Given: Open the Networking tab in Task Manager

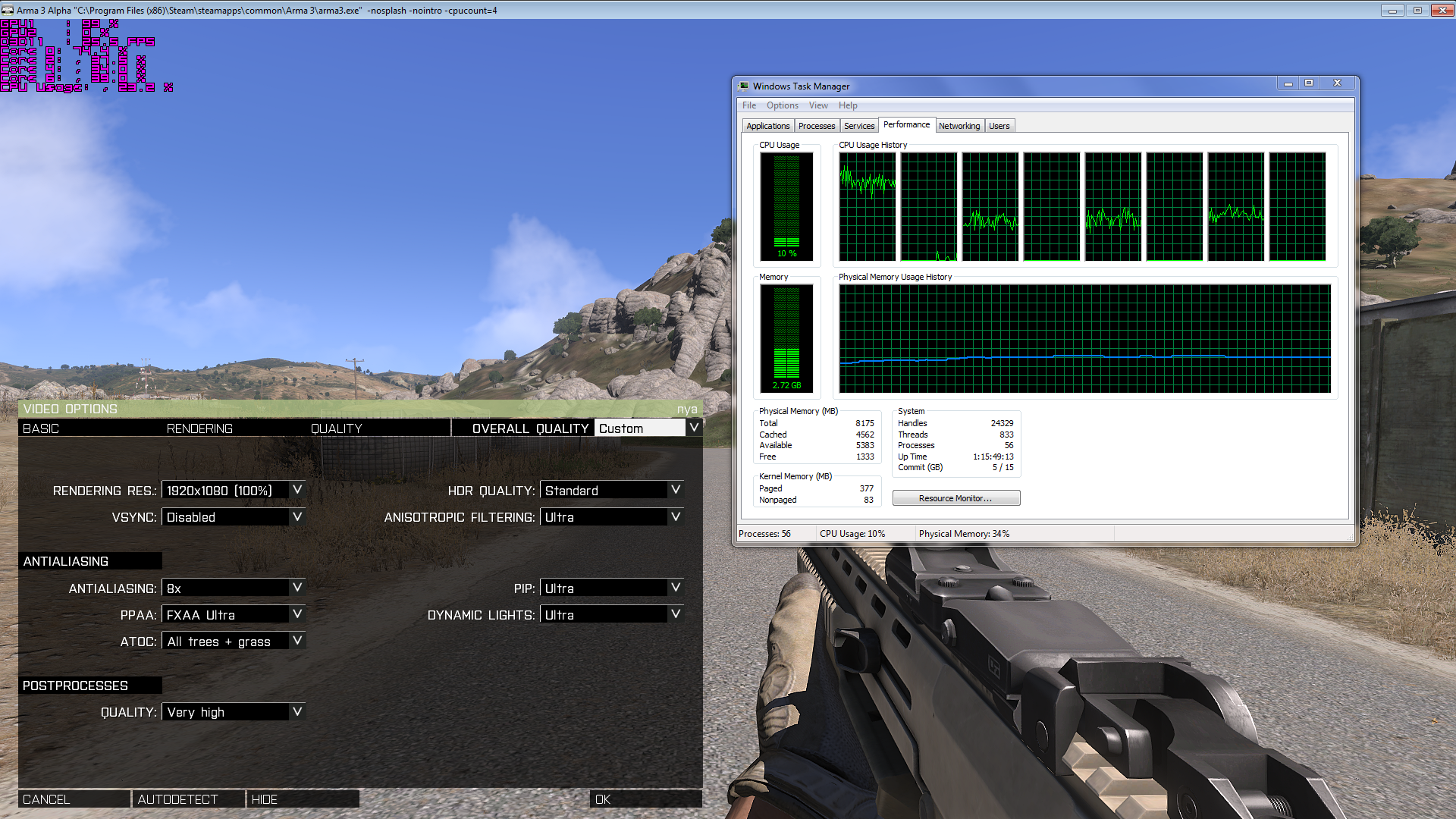Looking at the screenshot, I should click(x=959, y=126).
